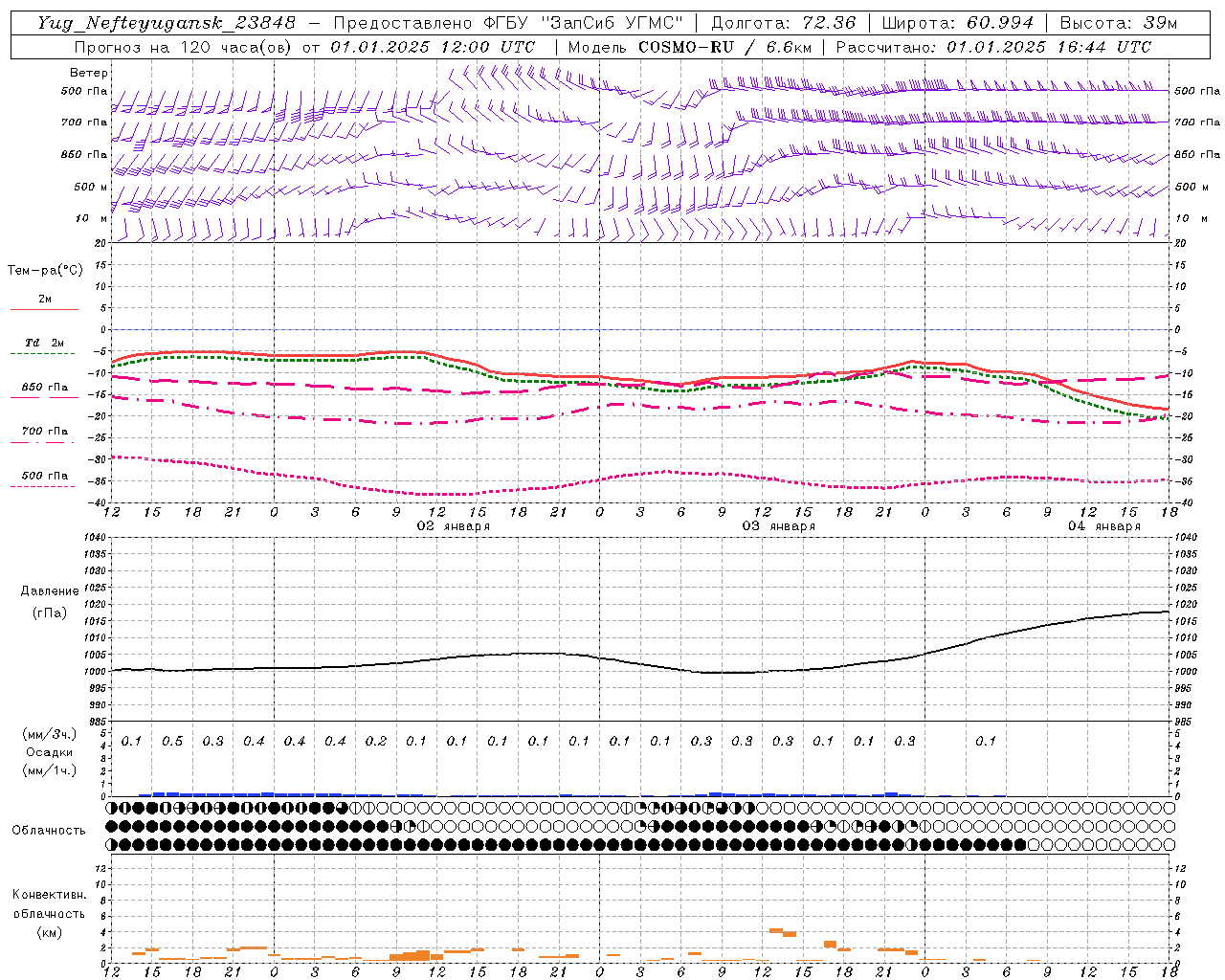Viewport: 1225px width, 980px height.
Task: Click the '04 января' date label
Action: pos(1104,526)
